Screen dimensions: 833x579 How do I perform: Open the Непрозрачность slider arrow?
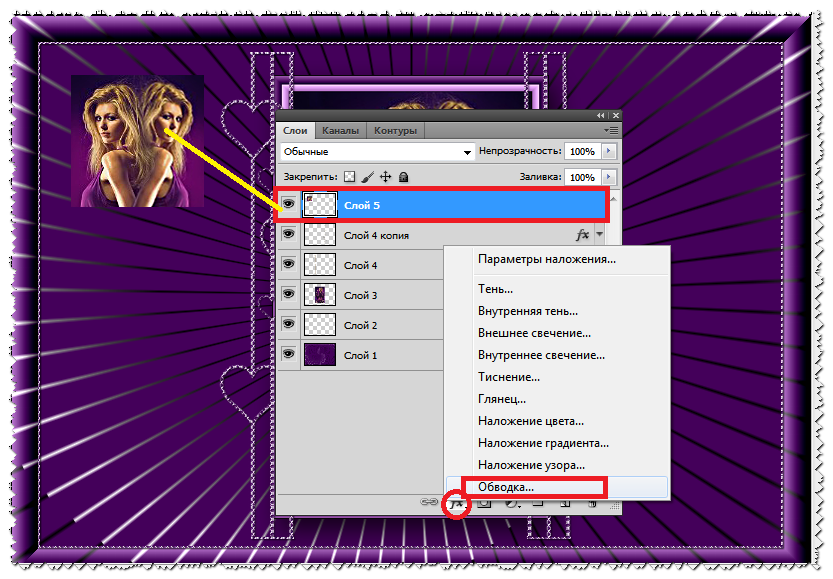click(x=609, y=151)
